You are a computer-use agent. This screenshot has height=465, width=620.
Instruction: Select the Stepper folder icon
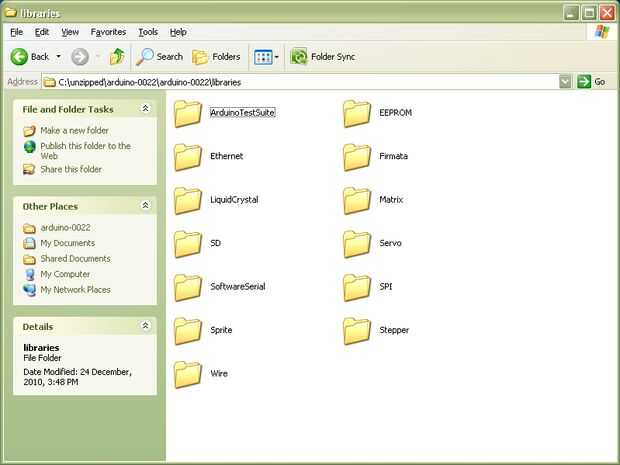[x=357, y=331]
